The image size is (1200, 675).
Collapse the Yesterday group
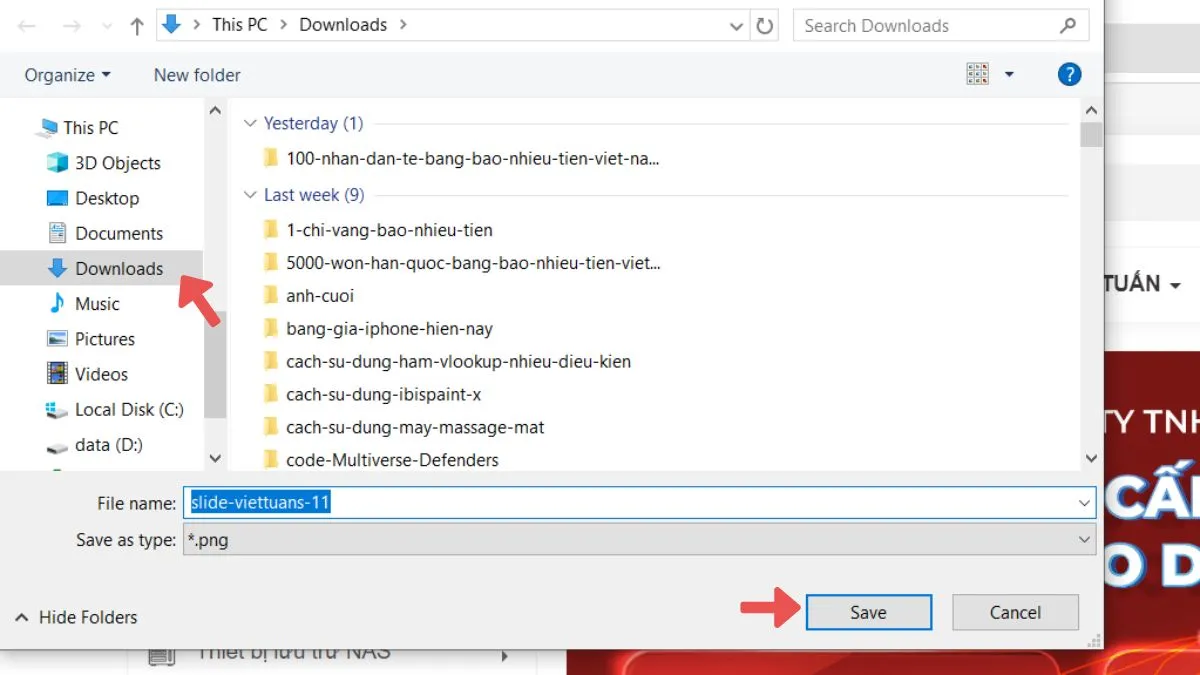(x=250, y=123)
